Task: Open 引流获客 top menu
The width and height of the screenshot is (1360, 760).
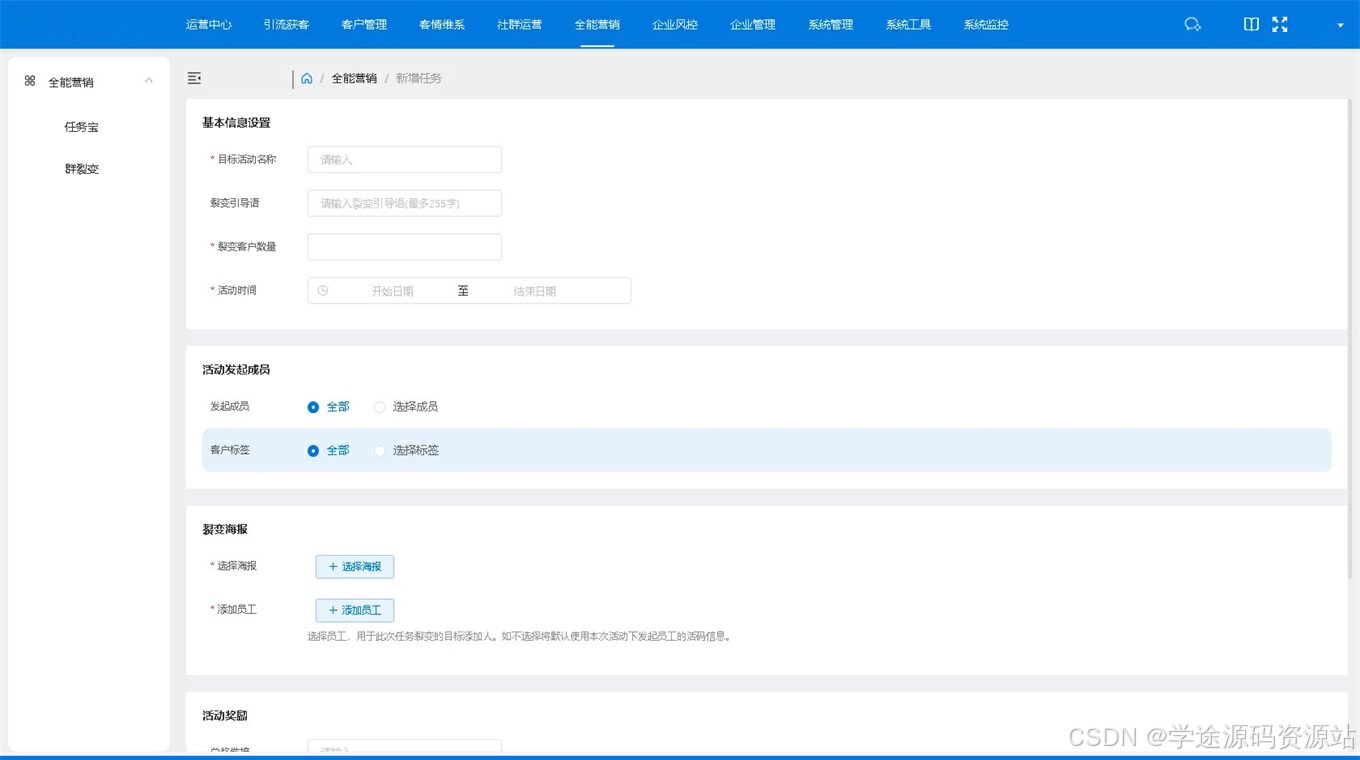Action: point(286,25)
